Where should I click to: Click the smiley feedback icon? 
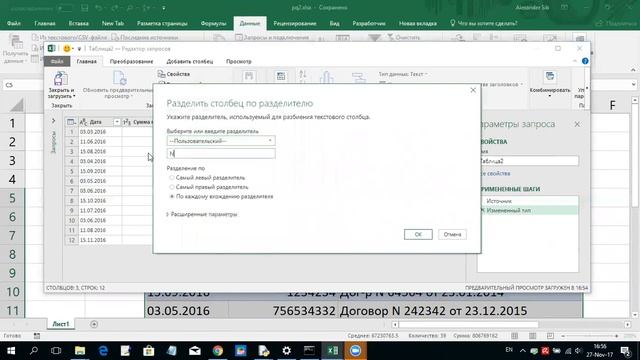pos(67,49)
